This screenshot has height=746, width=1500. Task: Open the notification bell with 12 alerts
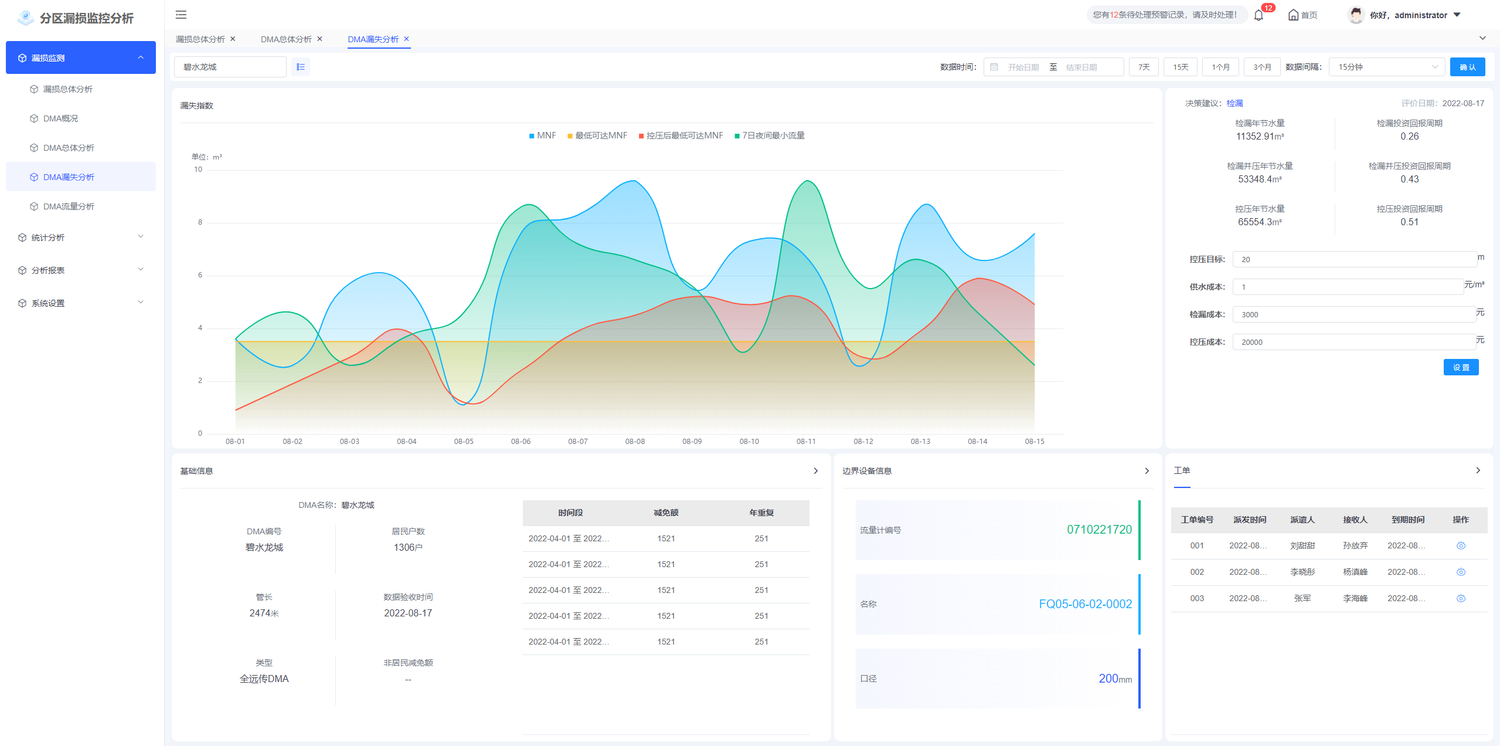(x=1259, y=15)
